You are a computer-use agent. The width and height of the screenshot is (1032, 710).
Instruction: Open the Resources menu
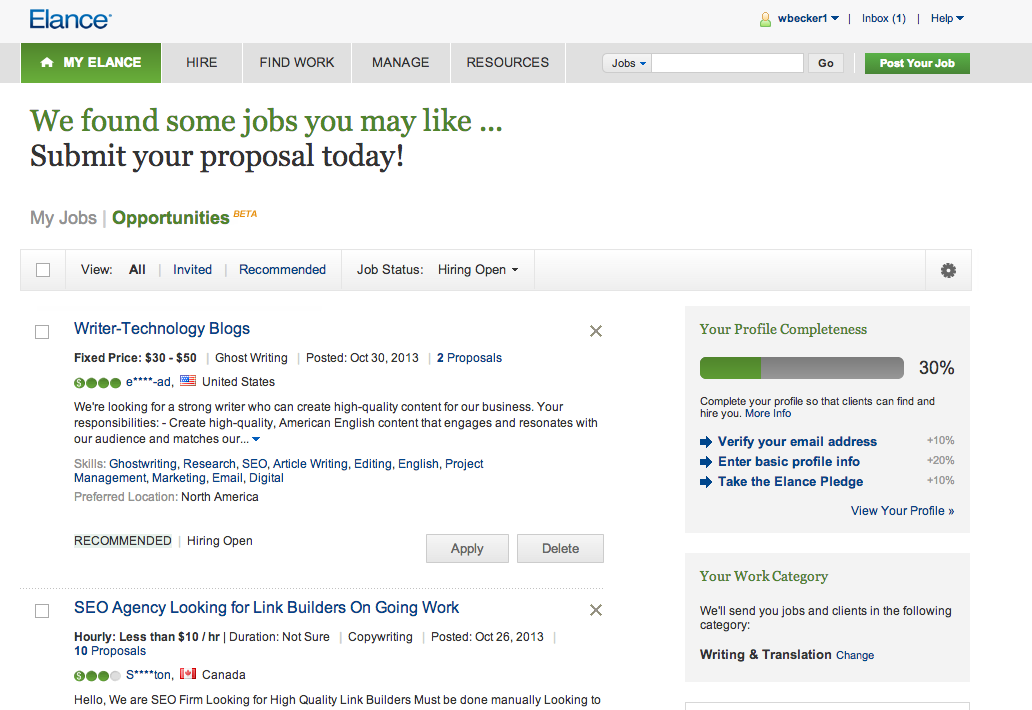(507, 63)
